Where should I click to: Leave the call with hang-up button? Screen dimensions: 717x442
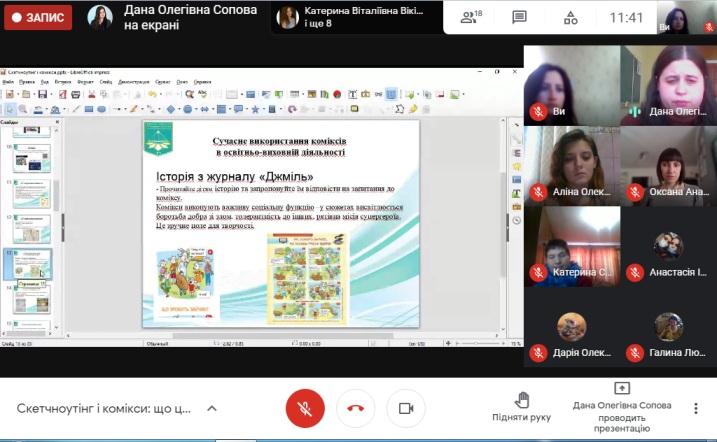(355, 408)
